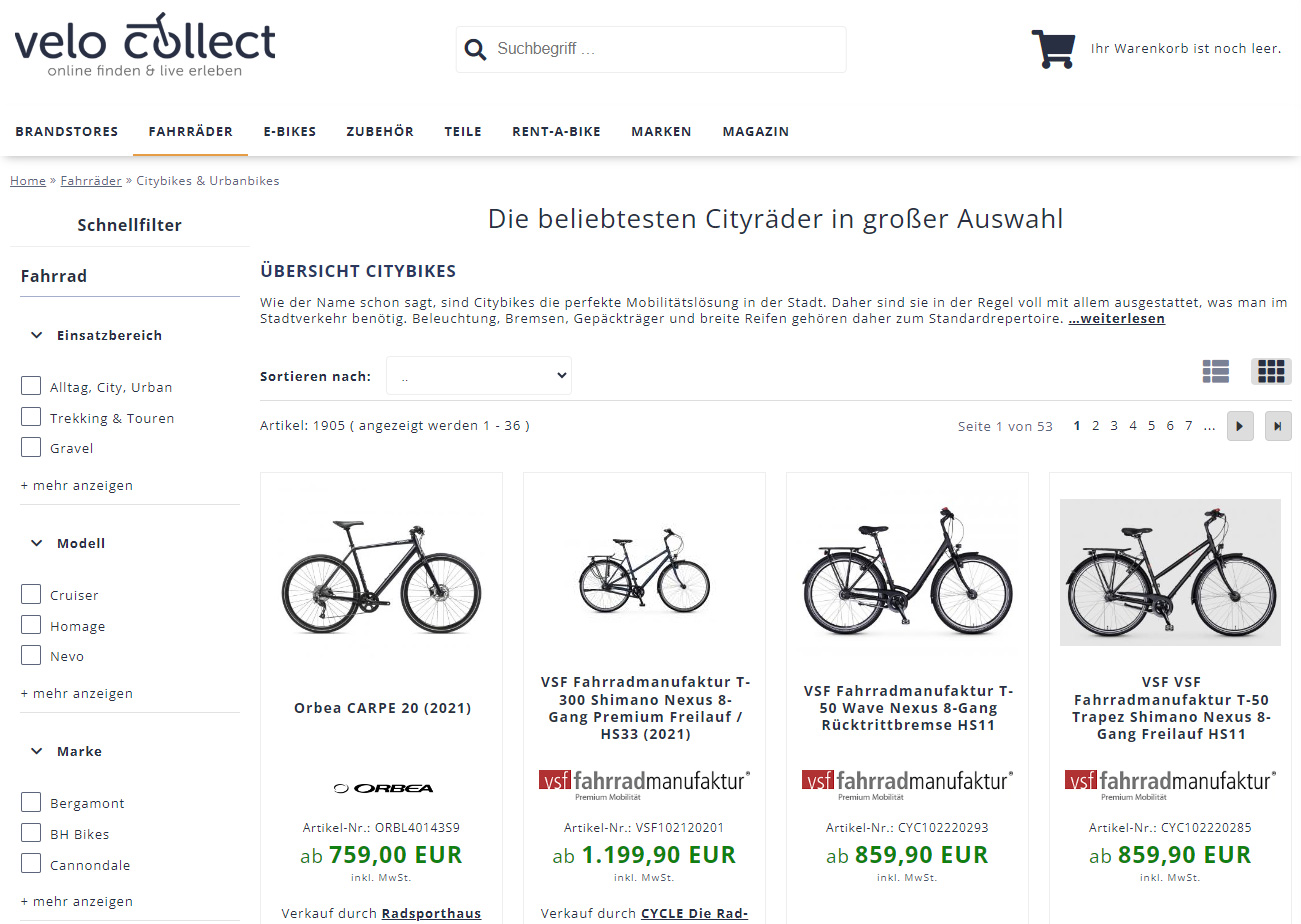The width and height of the screenshot is (1301, 924).
Task: Click the search magnifier icon
Action: 476,49
